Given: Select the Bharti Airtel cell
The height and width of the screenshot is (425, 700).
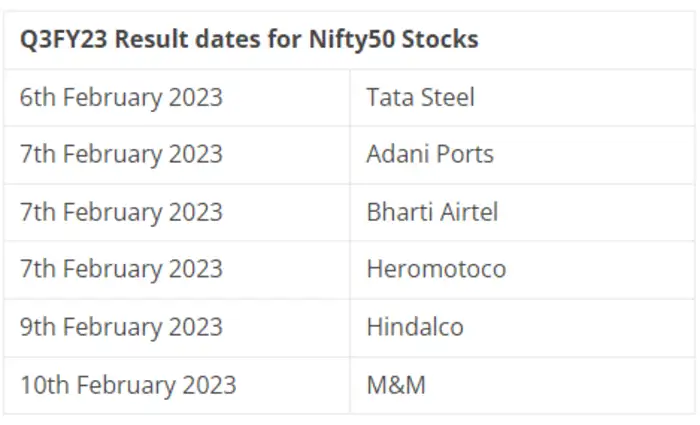Looking at the screenshot, I should tap(432, 212).
